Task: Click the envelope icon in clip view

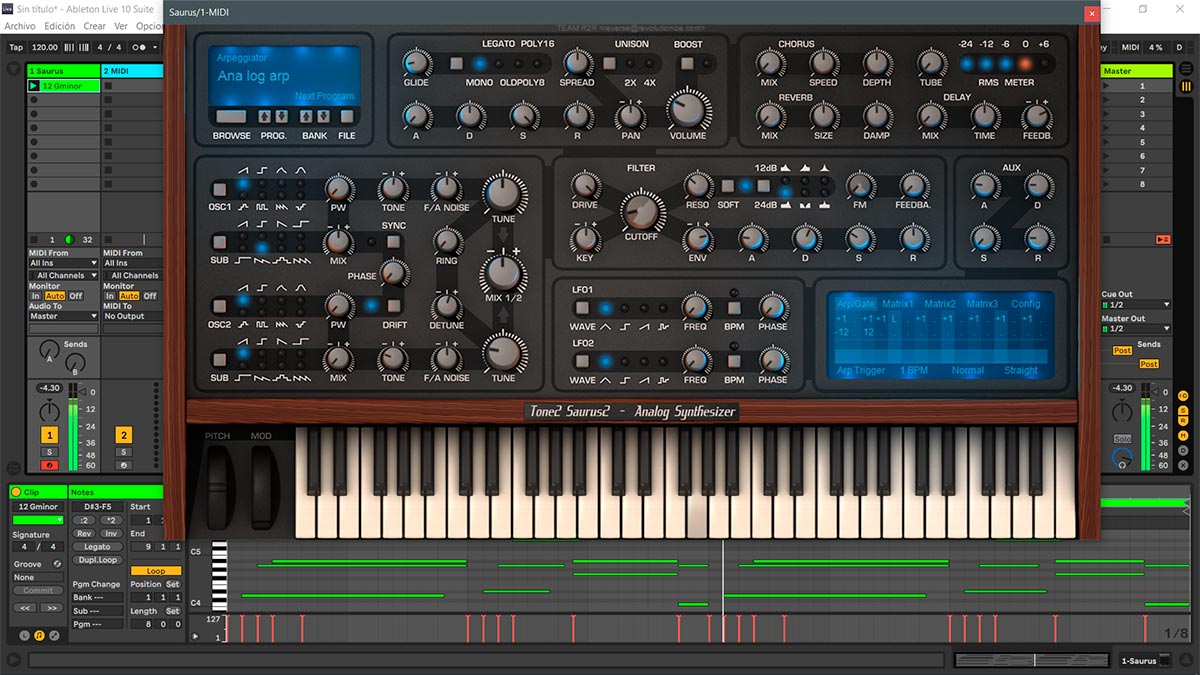Action: [54, 635]
